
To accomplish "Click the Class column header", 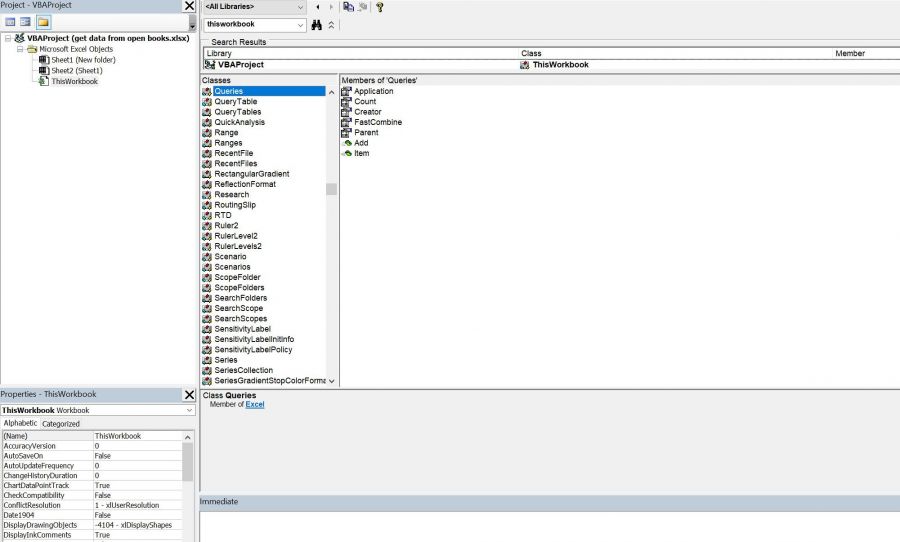I will (676, 53).
